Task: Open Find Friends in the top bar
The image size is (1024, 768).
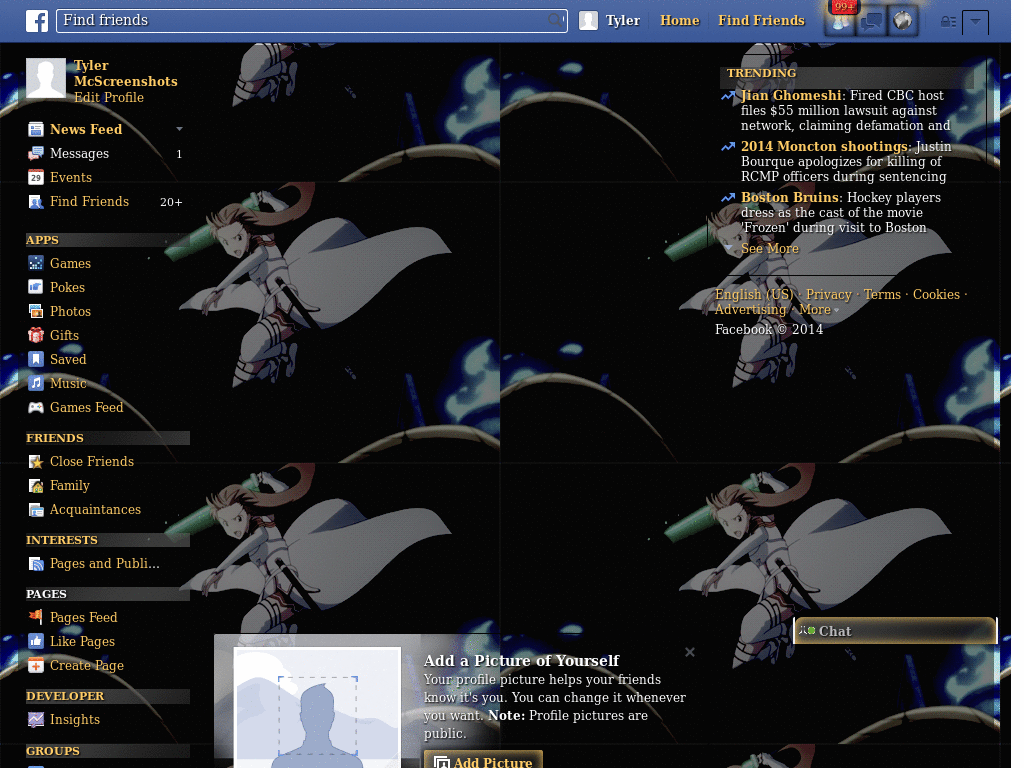Action: pyautogui.click(x=761, y=20)
